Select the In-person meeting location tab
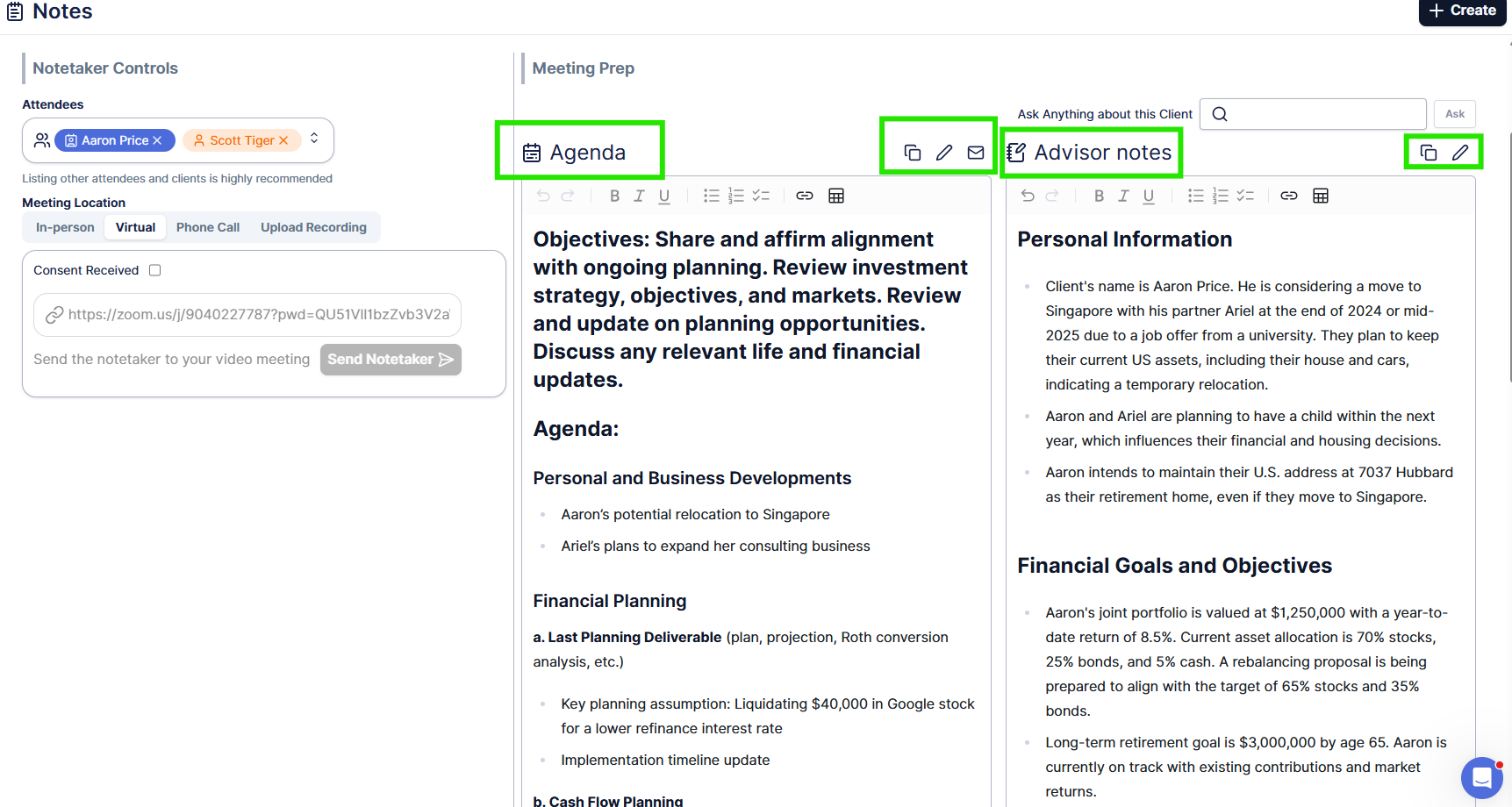Image resolution: width=1512 pixels, height=807 pixels. (x=65, y=227)
